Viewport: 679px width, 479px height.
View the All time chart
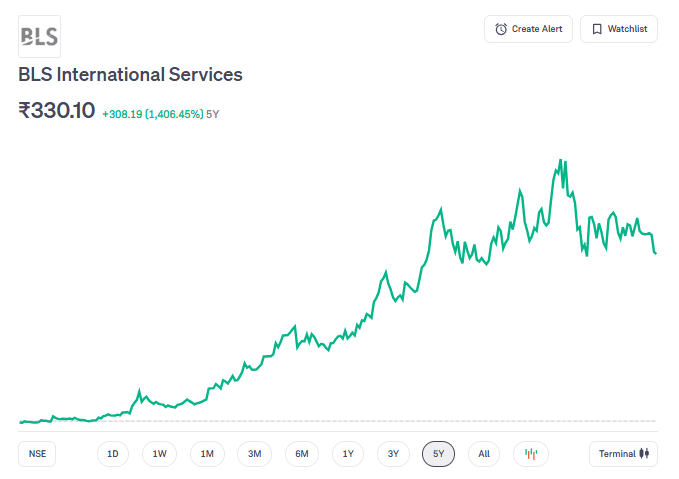click(484, 454)
